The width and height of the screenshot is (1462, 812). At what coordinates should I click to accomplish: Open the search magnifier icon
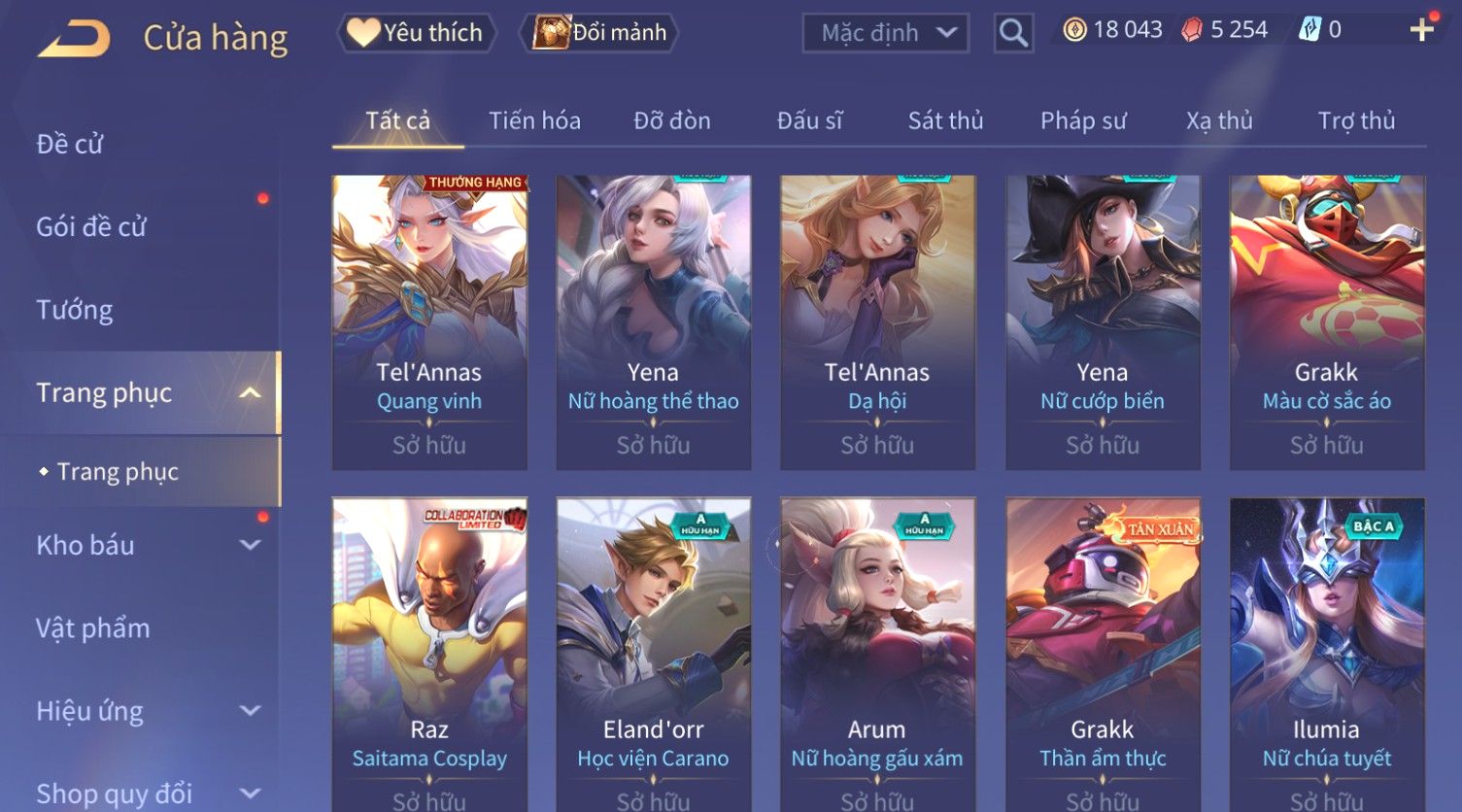click(1013, 33)
